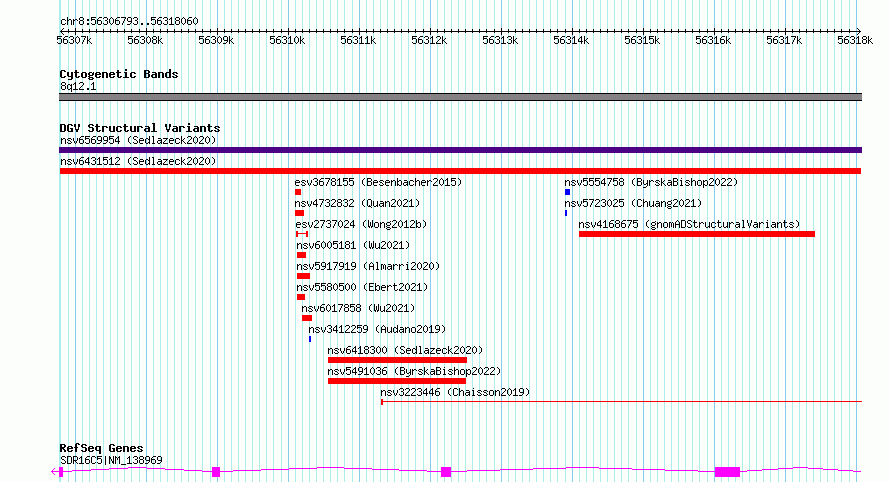The width and height of the screenshot is (890, 482).
Task: Click the nsv4168675 gnomAD red variant bar
Action: click(x=697, y=234)
